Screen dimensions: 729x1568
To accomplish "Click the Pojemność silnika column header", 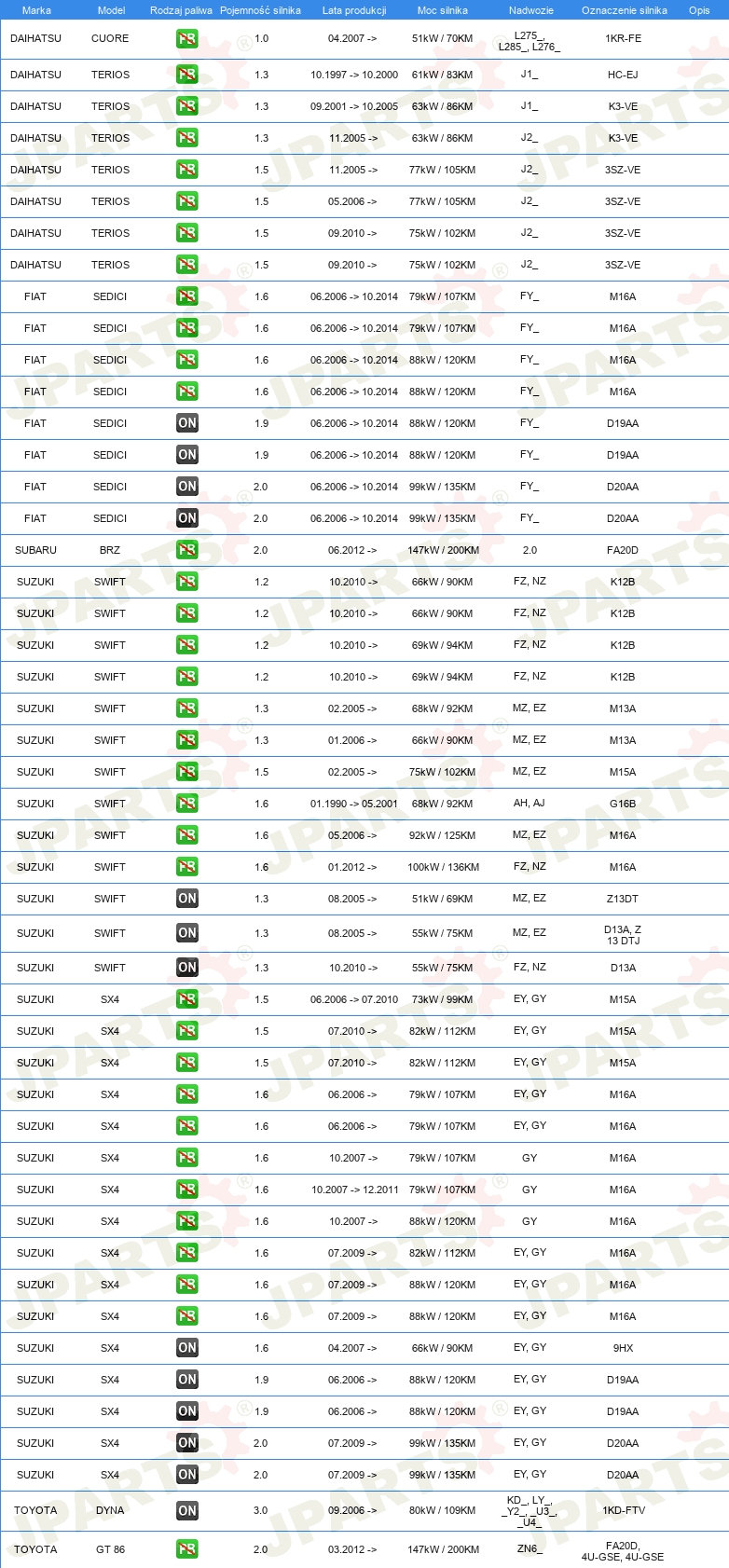I will coord(260,10).
